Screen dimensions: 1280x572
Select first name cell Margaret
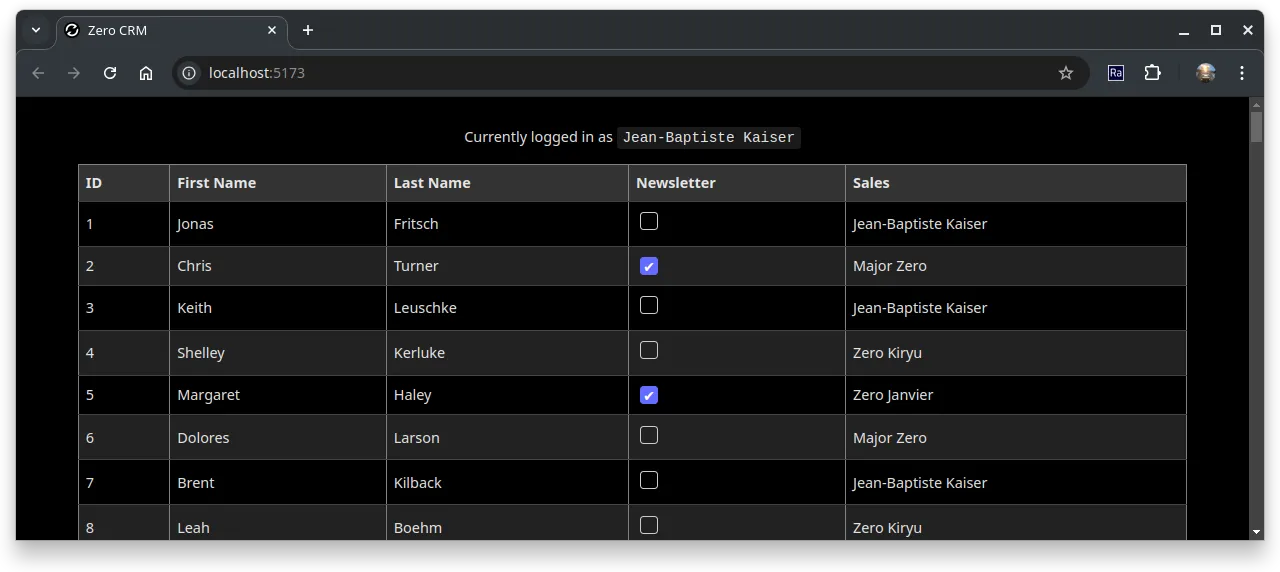point(278,395)
